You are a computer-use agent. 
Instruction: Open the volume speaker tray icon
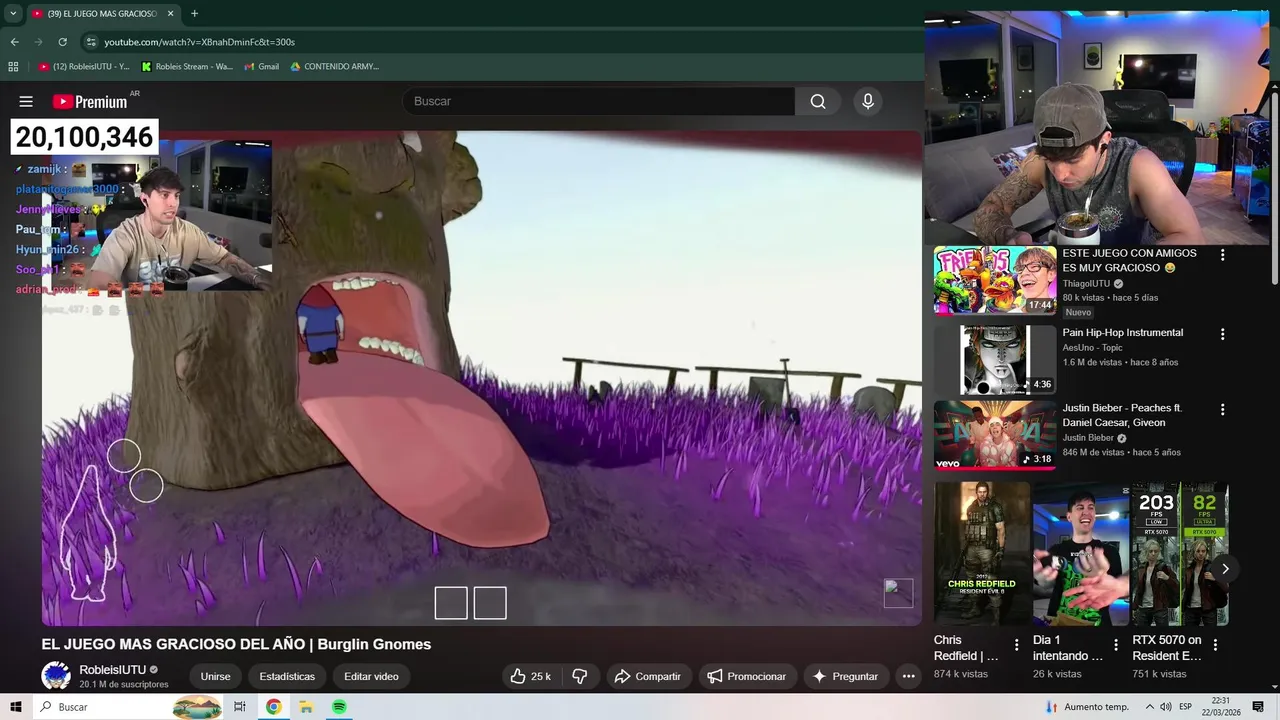pos(1165,707)
